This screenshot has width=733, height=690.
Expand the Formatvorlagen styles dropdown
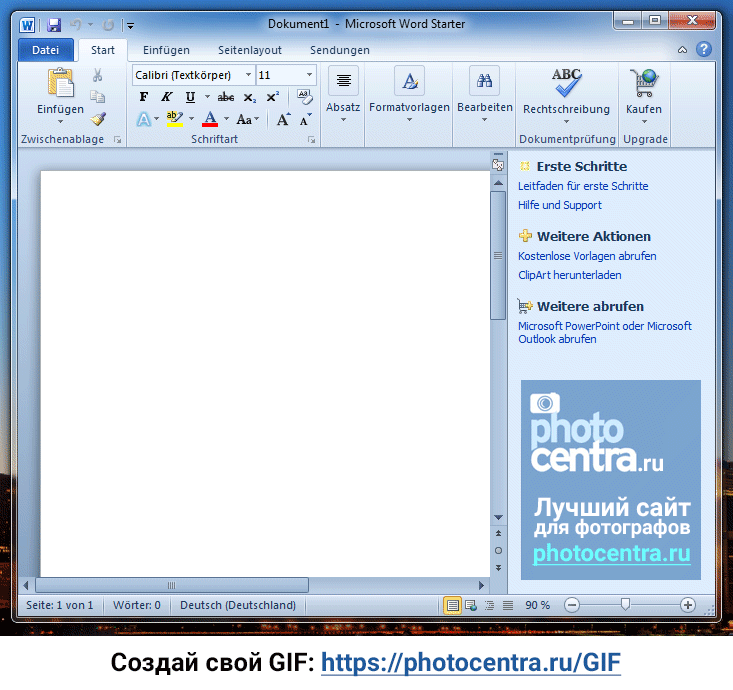tap(409, 120)
